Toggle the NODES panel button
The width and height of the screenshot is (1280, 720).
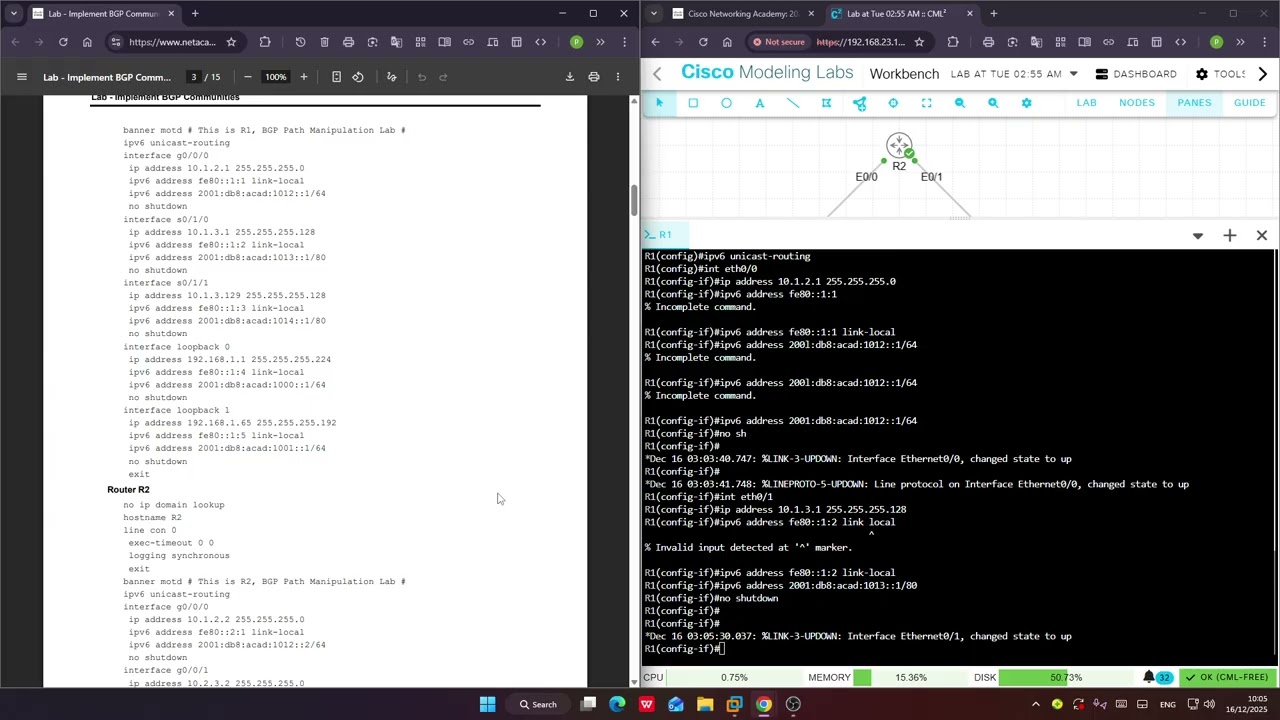1137,103
